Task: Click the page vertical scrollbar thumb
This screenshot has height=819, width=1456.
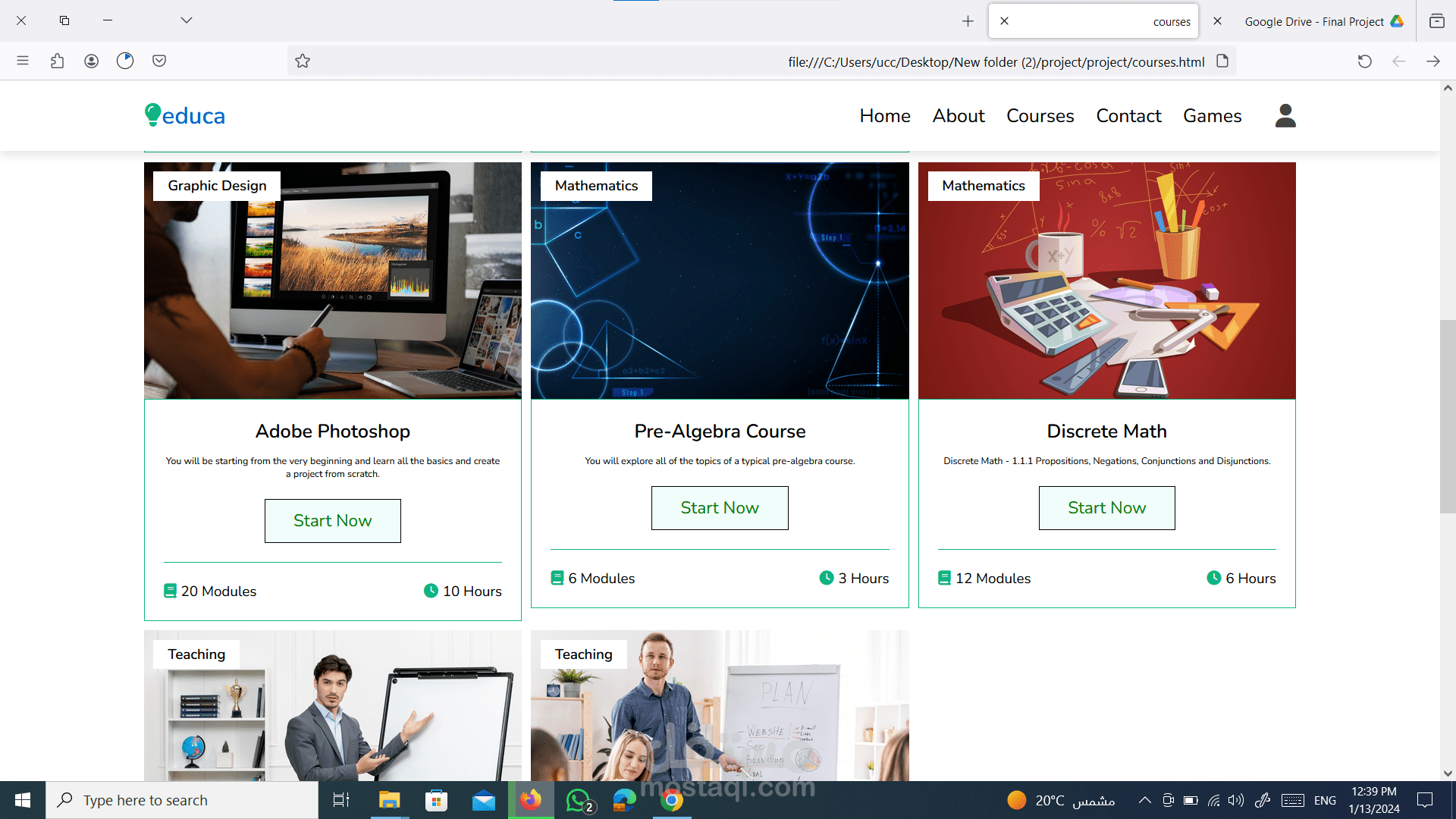Action: click(x=1447, y=417)
